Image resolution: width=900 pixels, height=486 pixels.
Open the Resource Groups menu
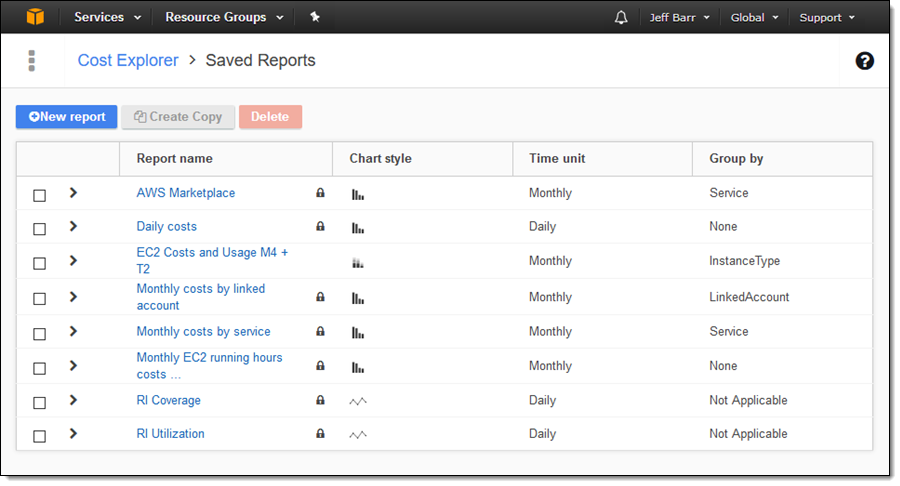point(224,17)
